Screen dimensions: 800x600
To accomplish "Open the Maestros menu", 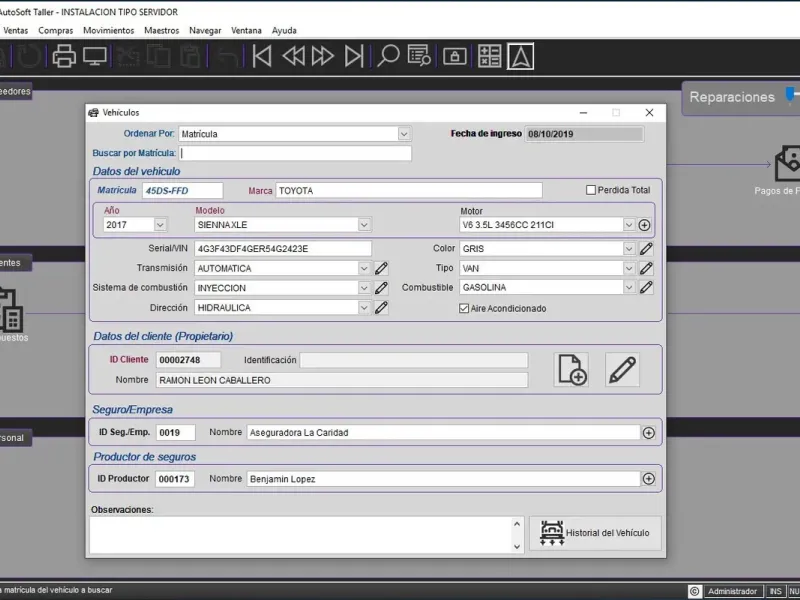I will (161, 31).
